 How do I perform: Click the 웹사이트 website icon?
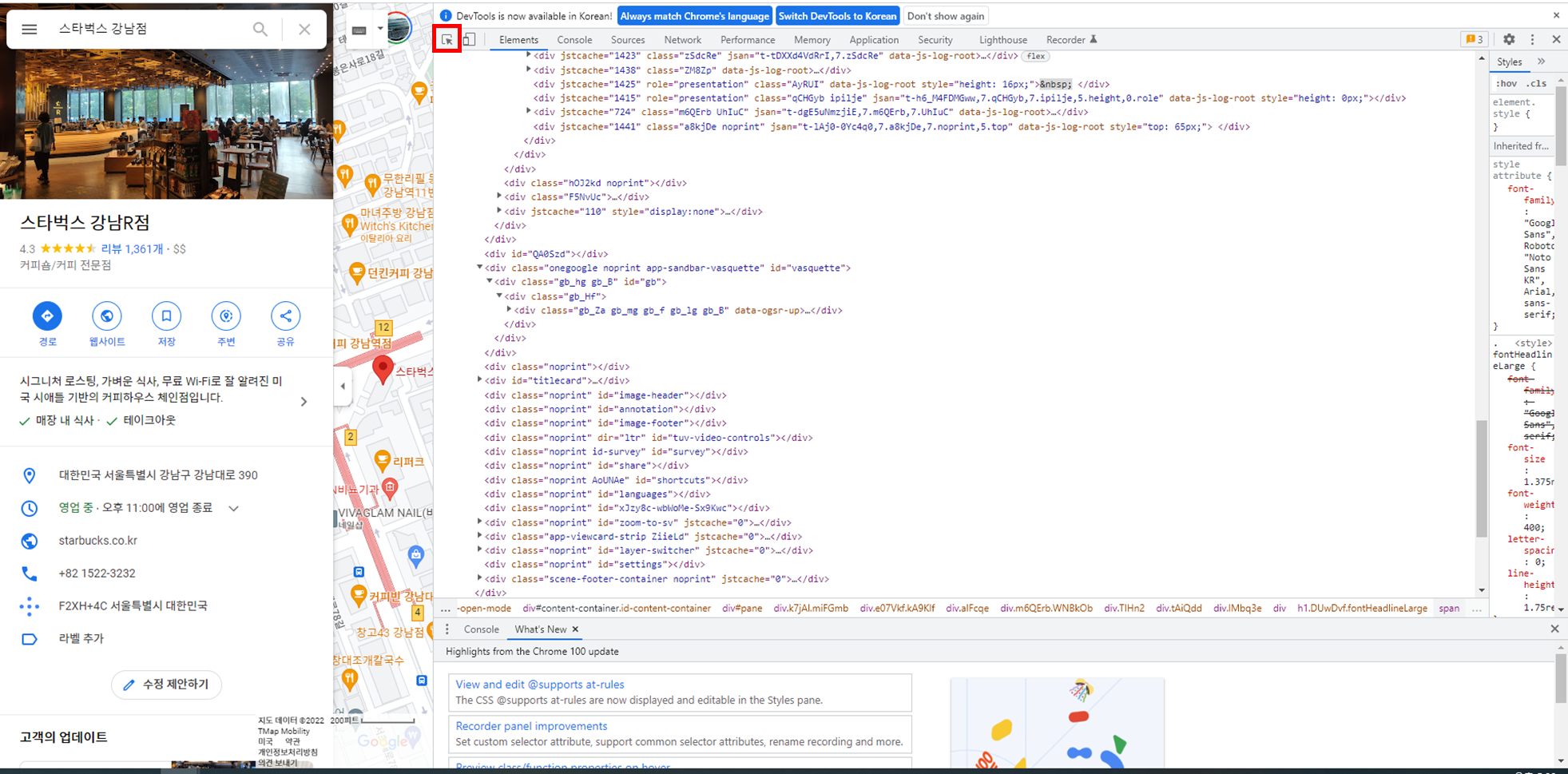tap(106, 316)
